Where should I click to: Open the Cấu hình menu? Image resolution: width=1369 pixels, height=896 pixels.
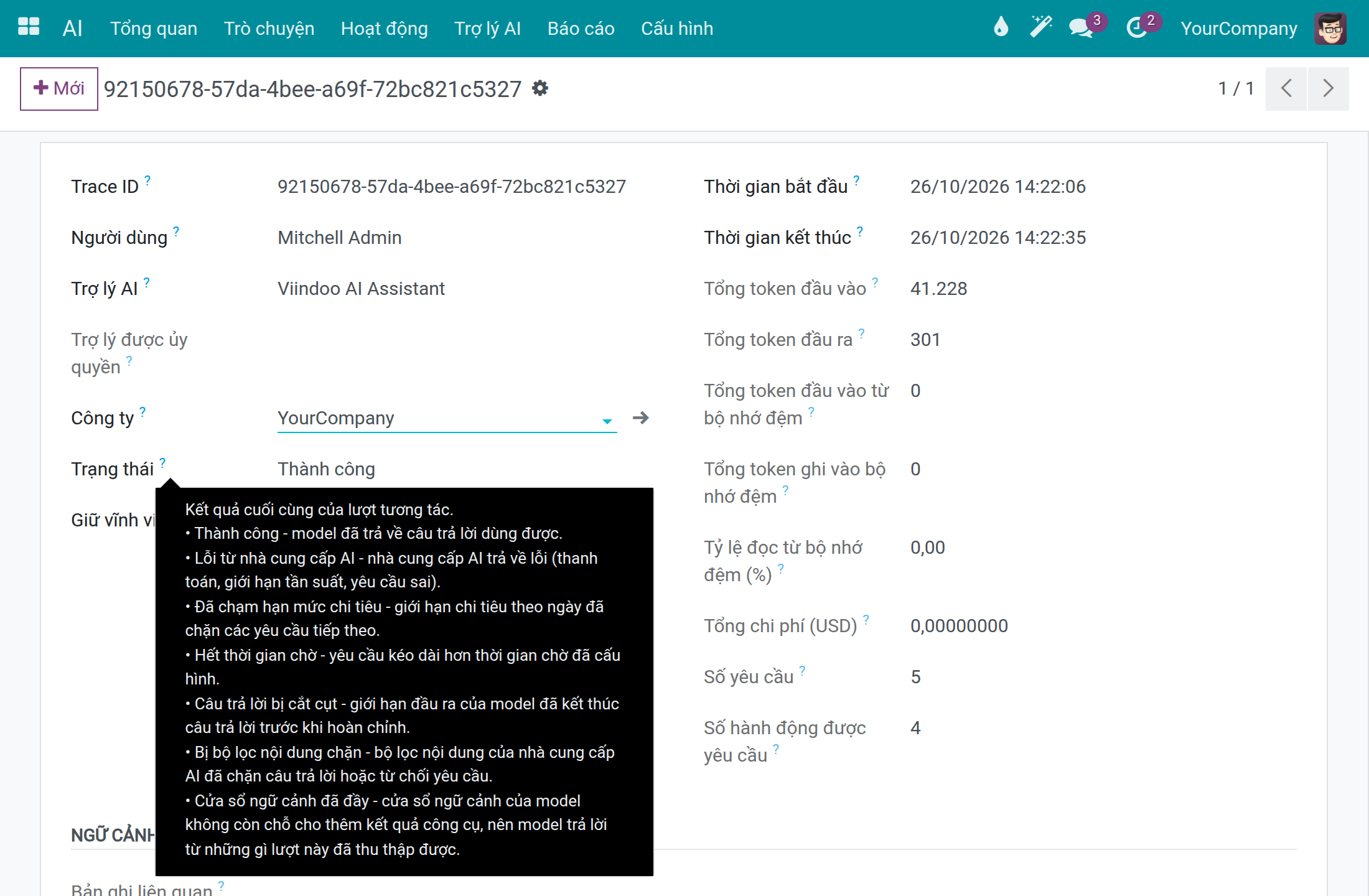tap(677, 29)
